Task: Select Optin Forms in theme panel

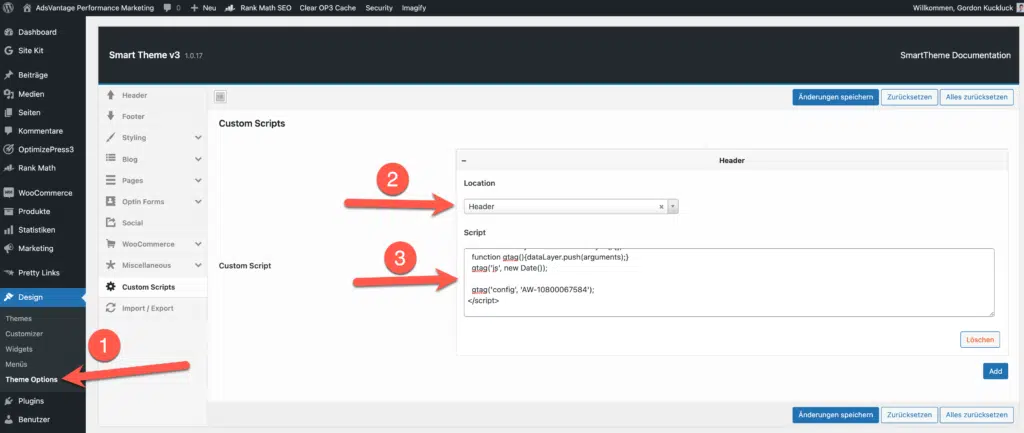Action: (143, 202)
